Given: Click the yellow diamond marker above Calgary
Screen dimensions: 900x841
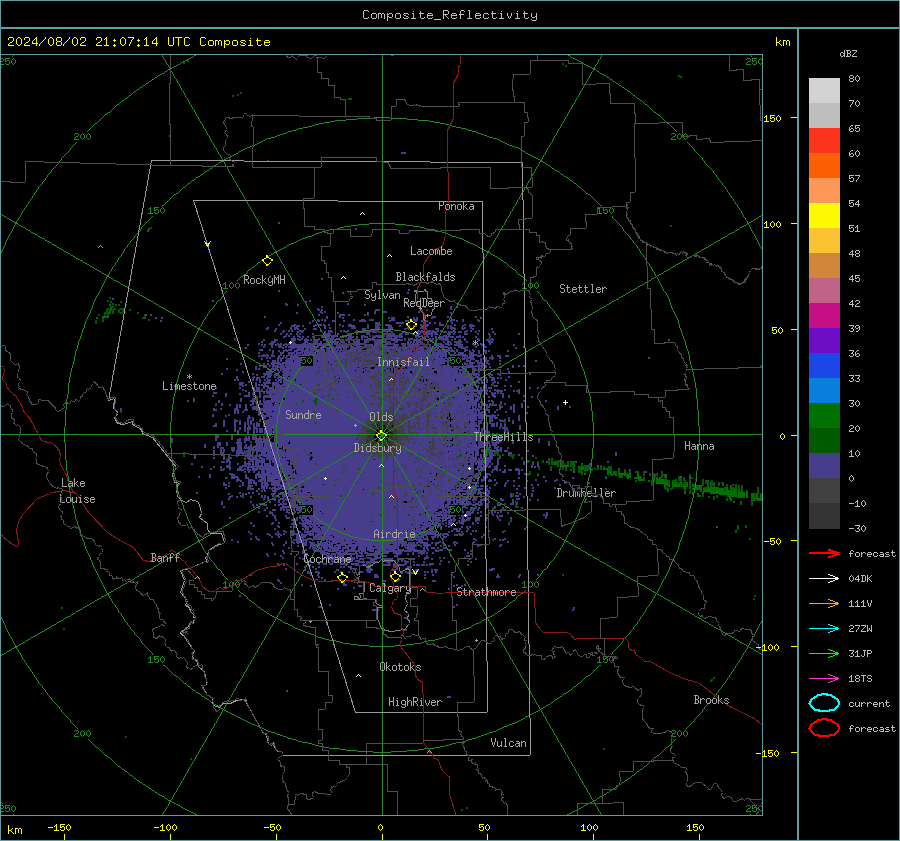Looking at the screenshot, I should [x=395, y=576].
